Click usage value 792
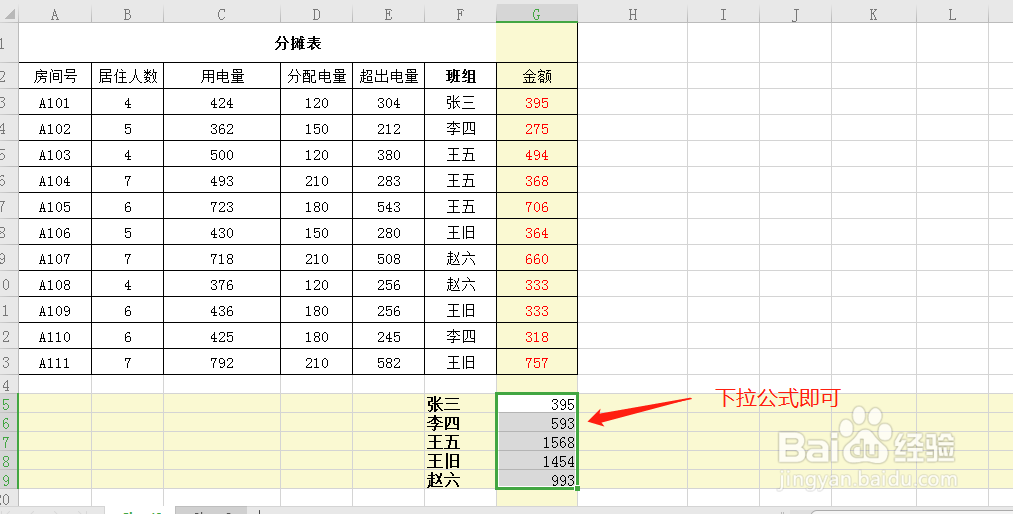Viewport: 1013px width, 514px height. pos(222,363)
